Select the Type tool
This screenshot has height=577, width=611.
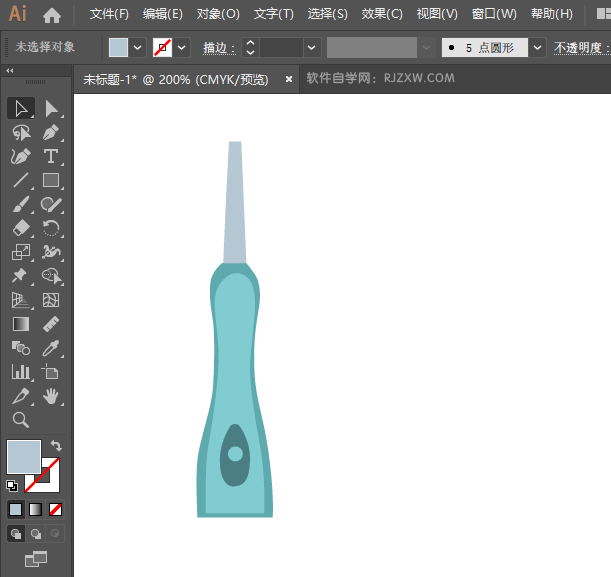click(x=51, y=156)
